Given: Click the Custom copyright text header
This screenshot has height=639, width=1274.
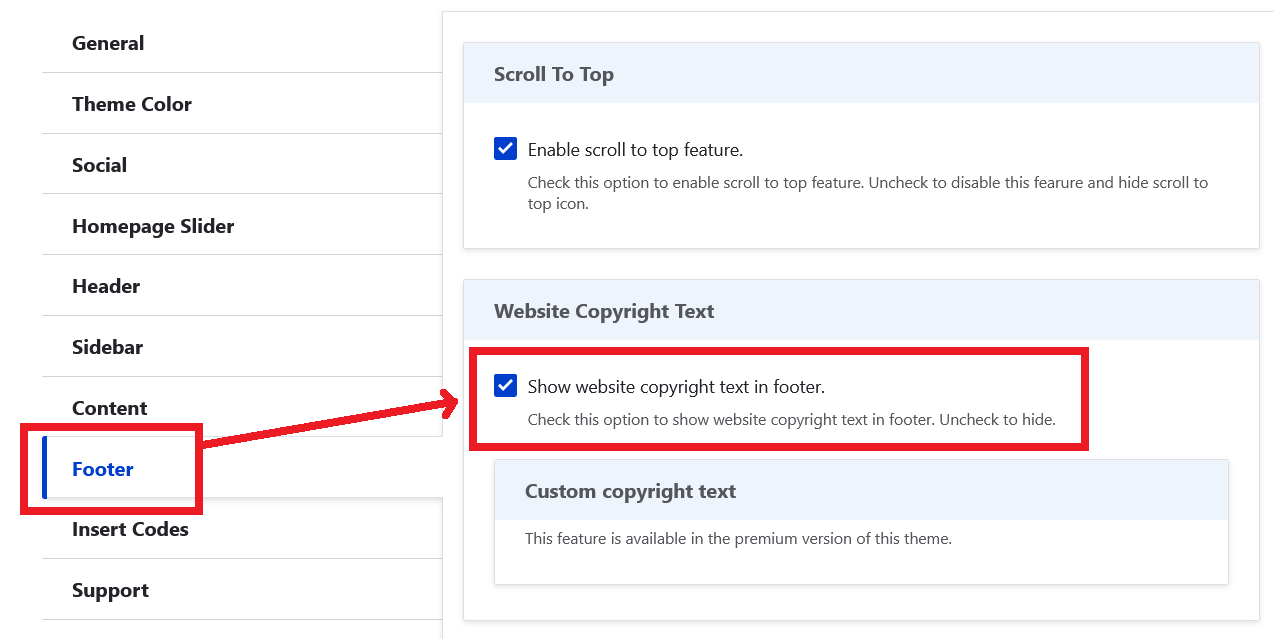Looking at the screenshot, I should (x=630, y=491).
